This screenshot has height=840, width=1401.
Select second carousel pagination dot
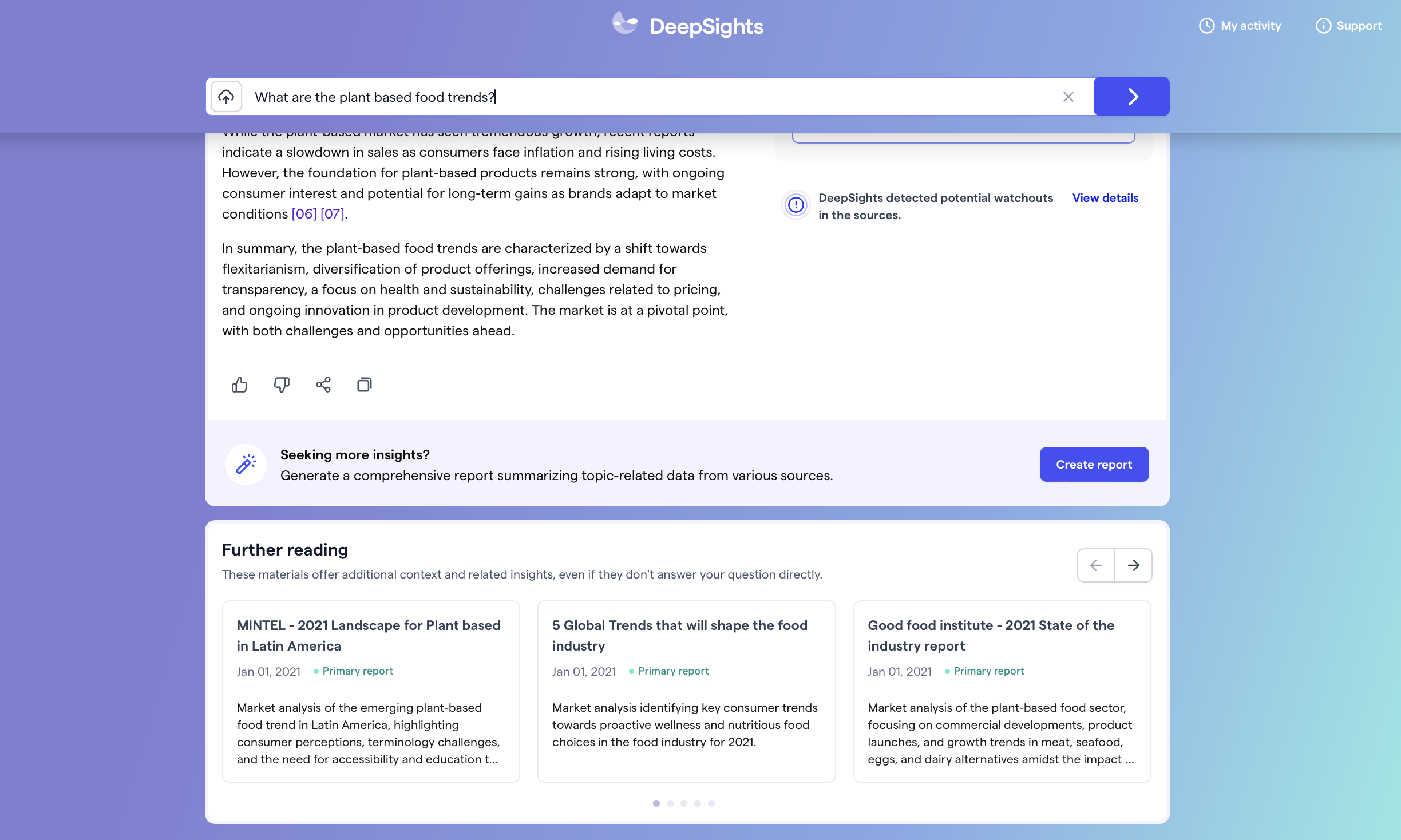click(670, 803)
